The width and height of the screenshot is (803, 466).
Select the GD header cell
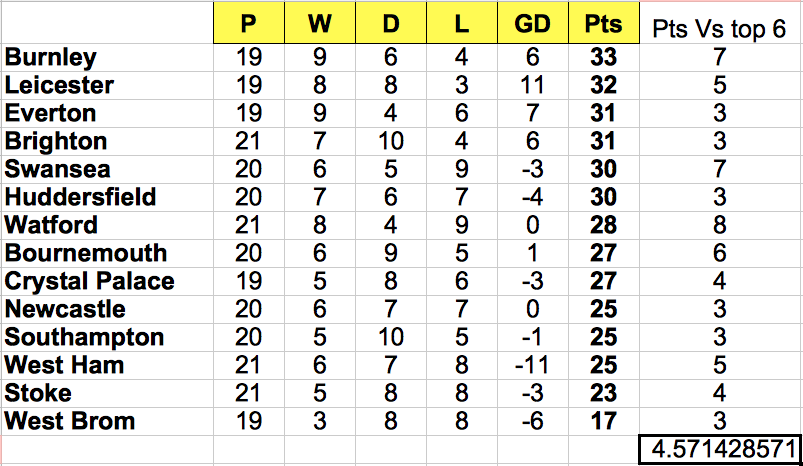point(533,23)
